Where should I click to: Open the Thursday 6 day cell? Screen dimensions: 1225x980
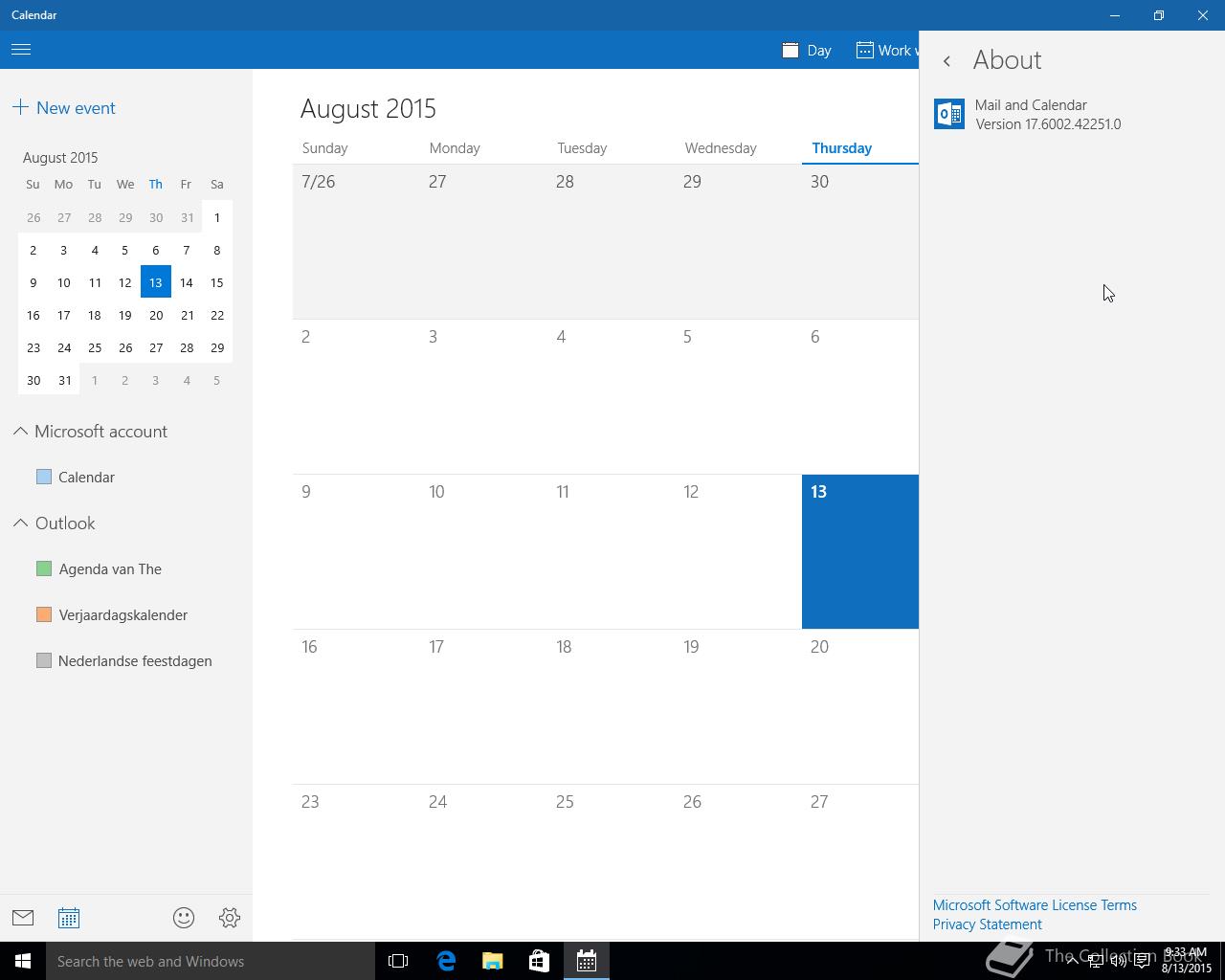(860, 397)
